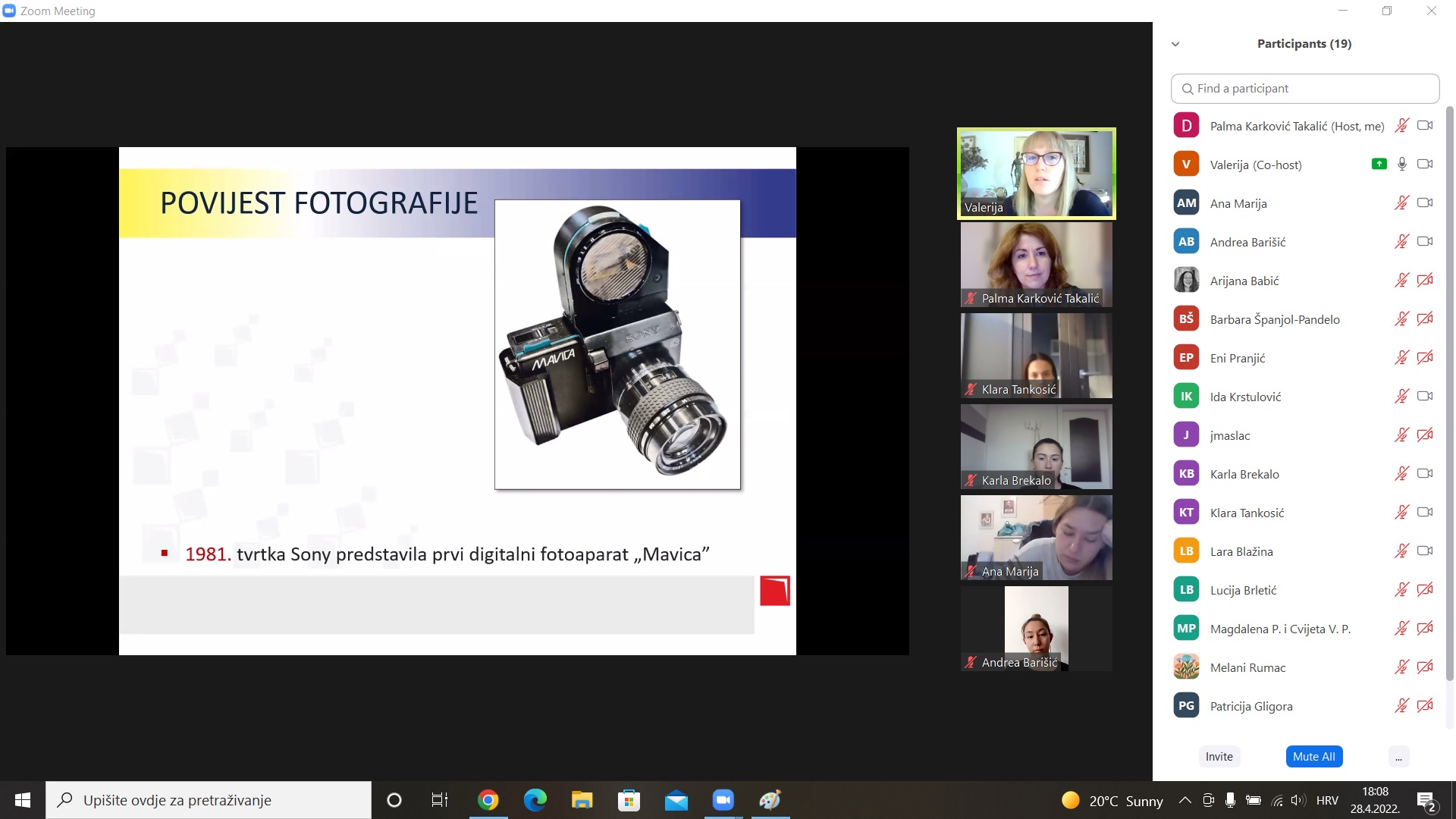Click Arijana Babić's profile picture avatar

1186,281
